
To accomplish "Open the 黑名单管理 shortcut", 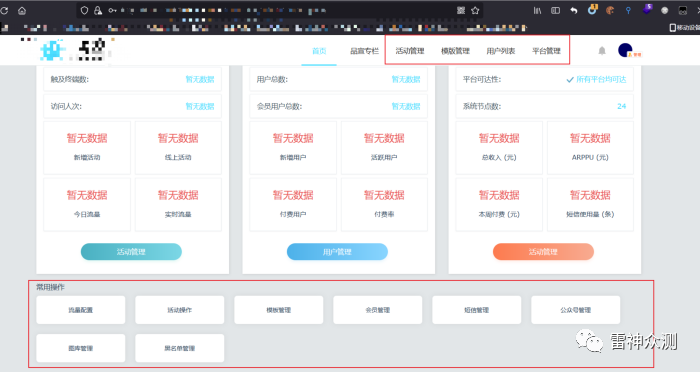I will (179, 348).
